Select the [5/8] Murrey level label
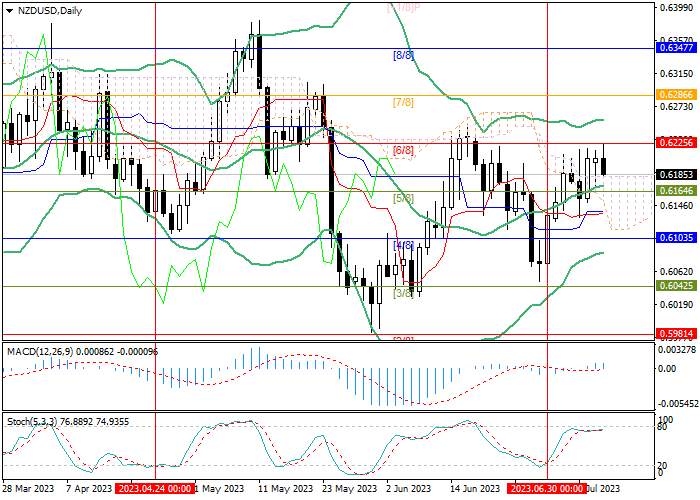This screenshot has width=700, height=500. point(403,198)
